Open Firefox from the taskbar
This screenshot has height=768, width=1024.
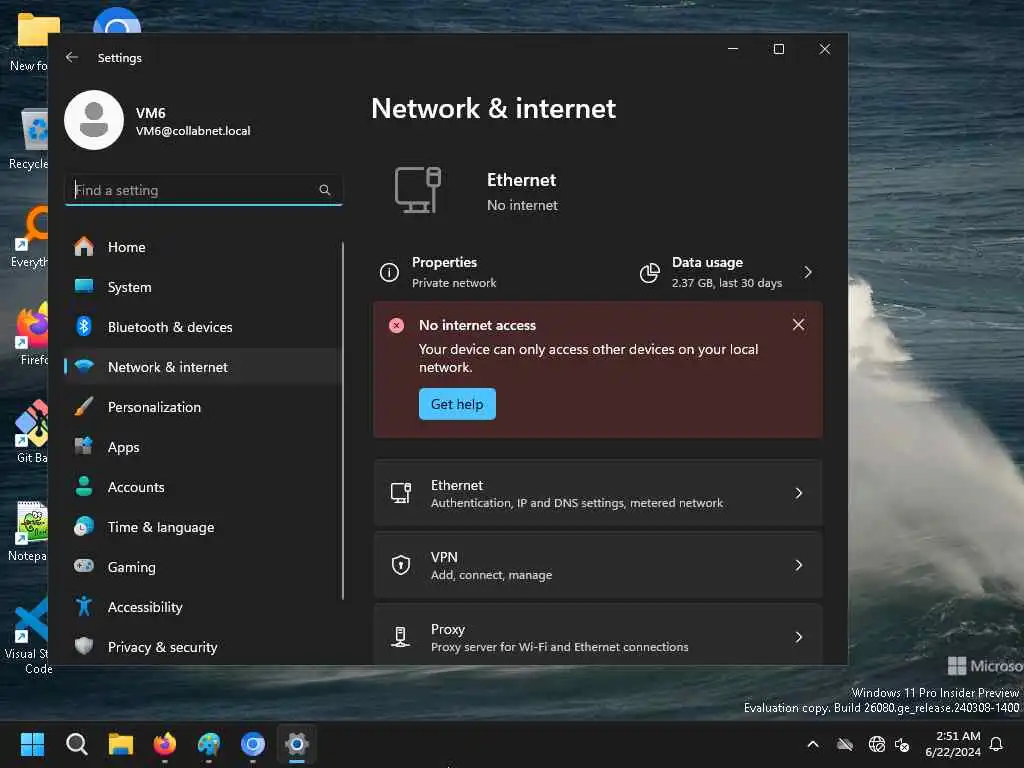(x=165, y=744)
